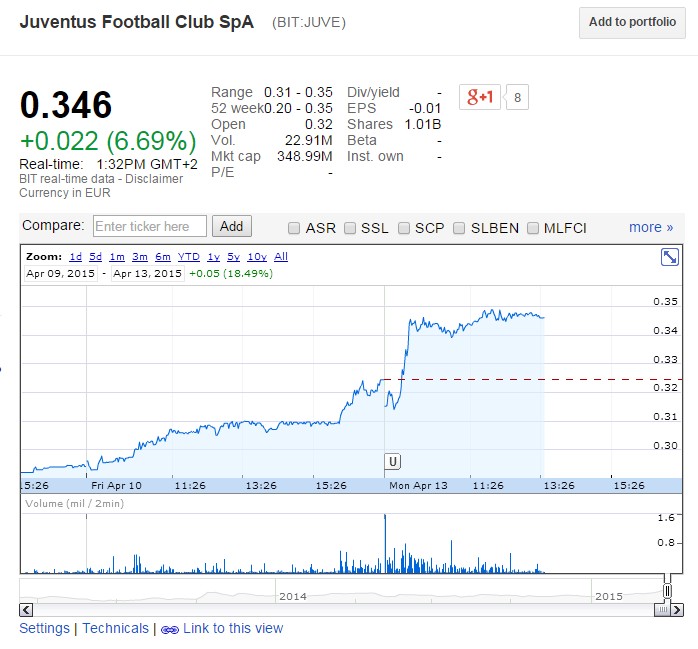Click the timeline range slider handle
This screenshot has height=649, width=698.
667,590
